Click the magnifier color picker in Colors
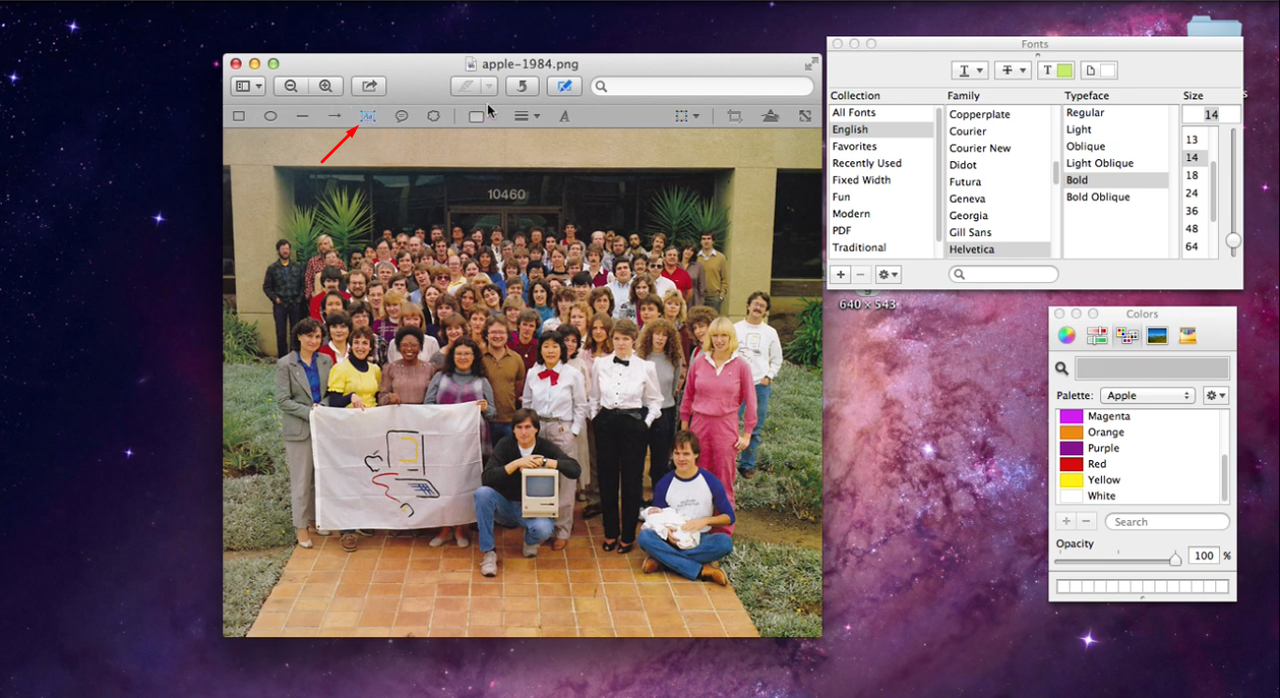 click(x=1062, y=368)
